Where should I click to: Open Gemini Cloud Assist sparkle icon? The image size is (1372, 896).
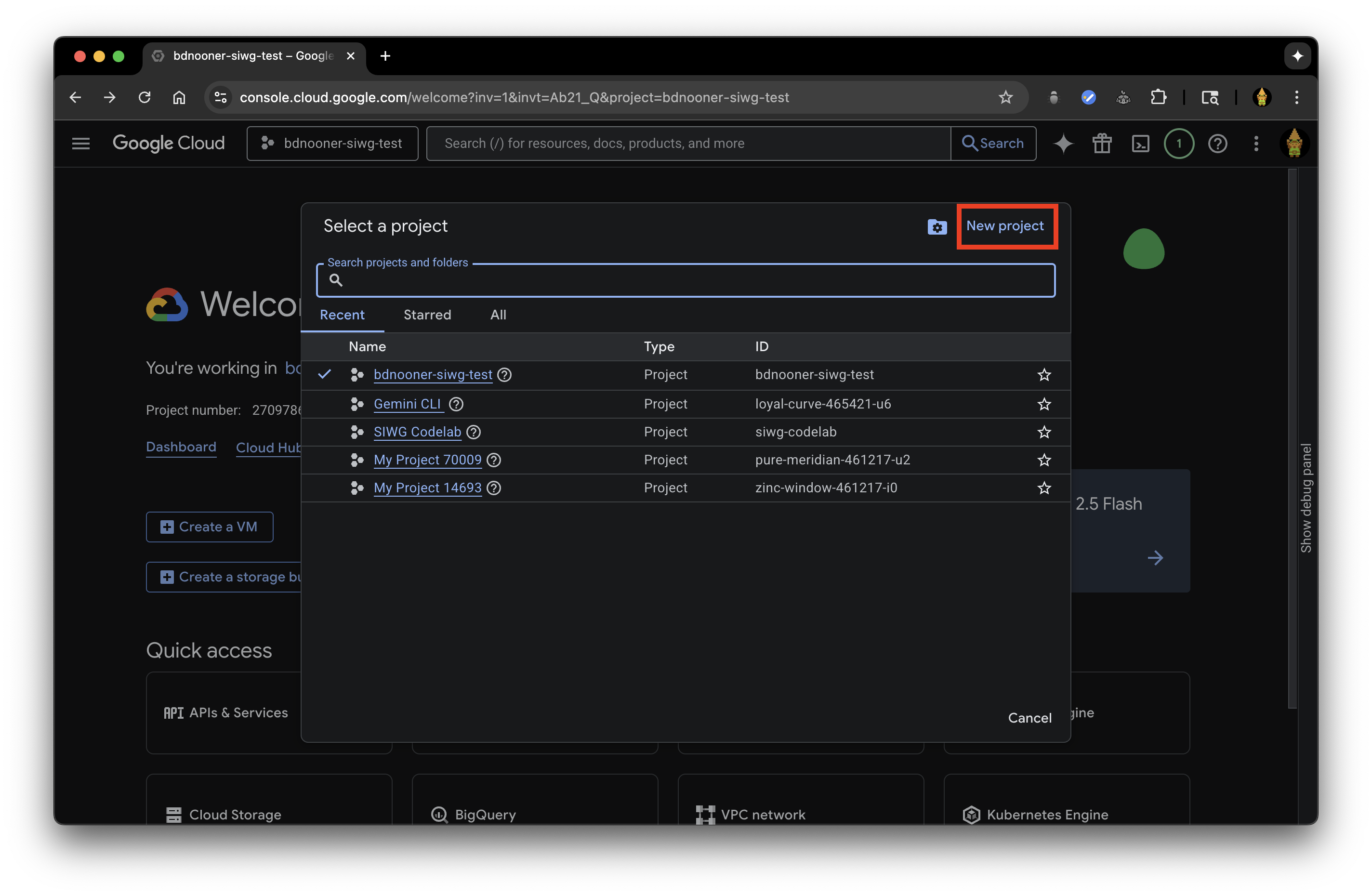(1063, 144)
